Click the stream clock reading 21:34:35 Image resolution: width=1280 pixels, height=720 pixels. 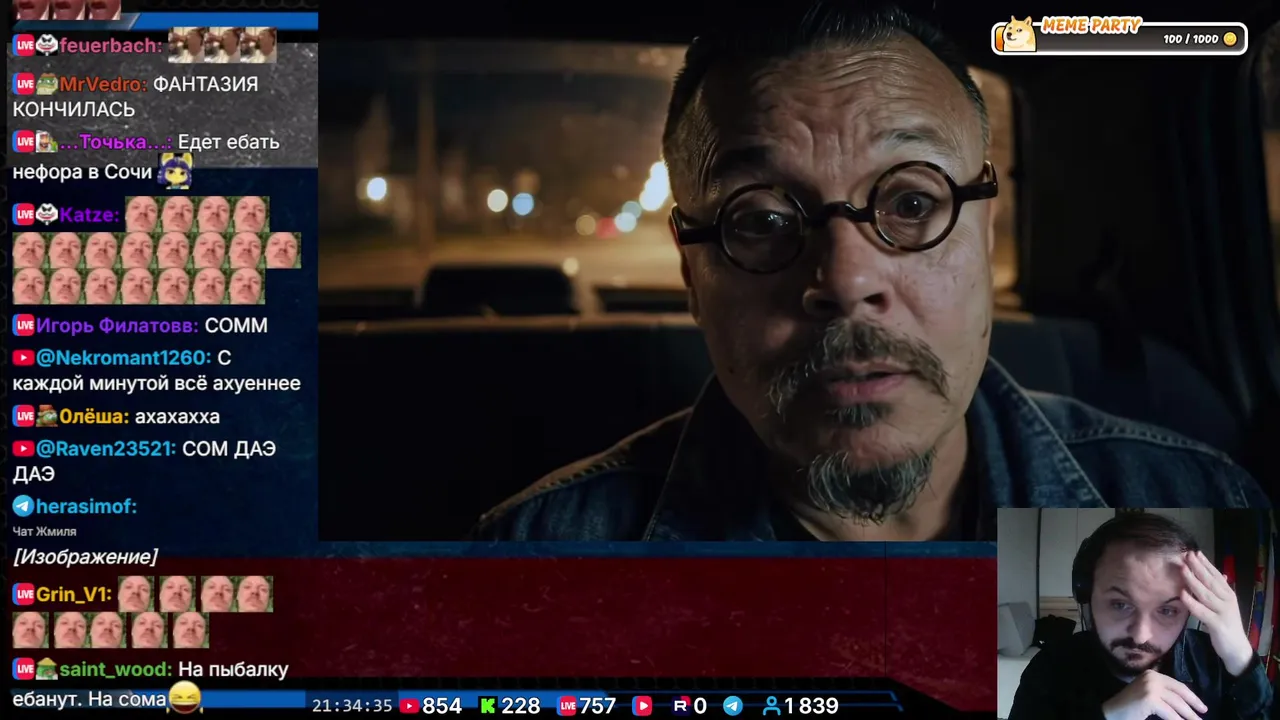[352, 706]
